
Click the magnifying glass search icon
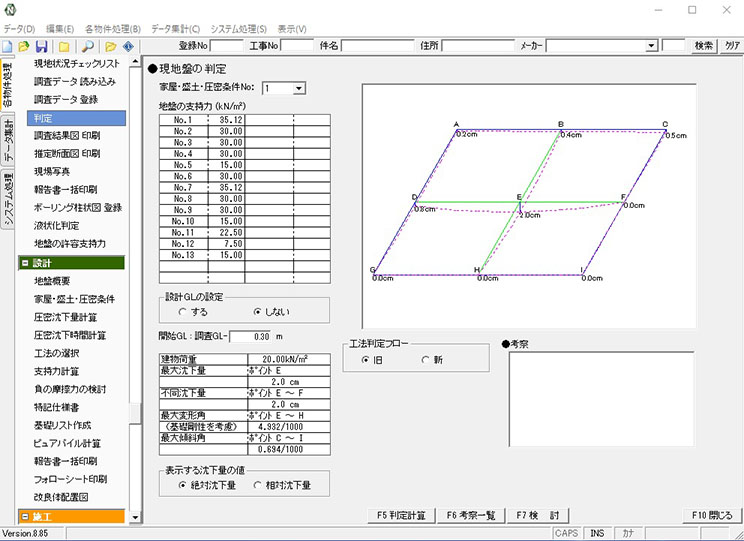click(x=88, y=47)
